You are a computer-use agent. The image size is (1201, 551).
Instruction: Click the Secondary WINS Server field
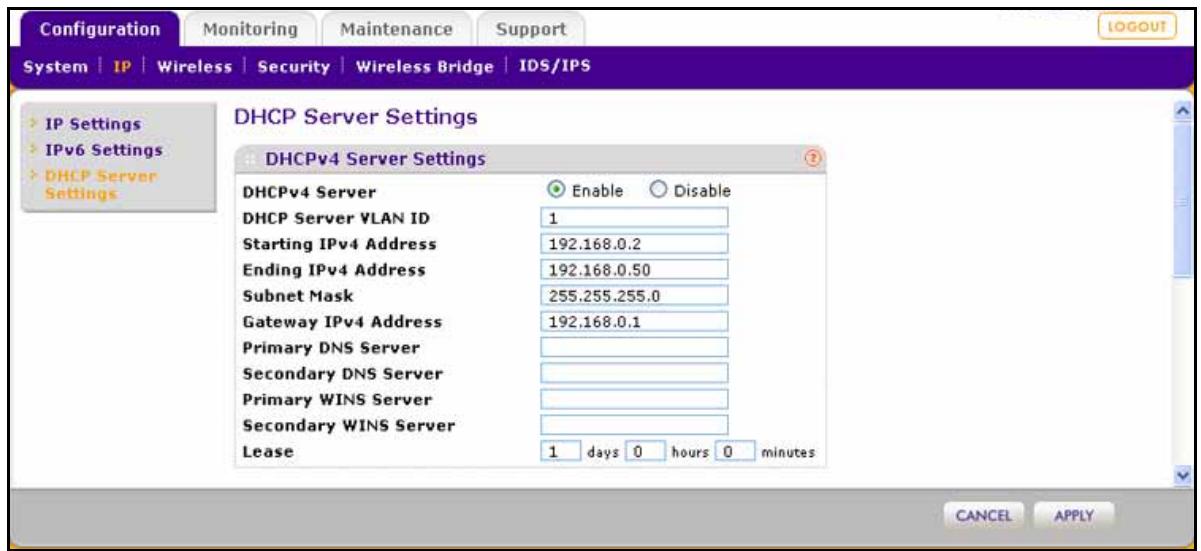[634, 425]
